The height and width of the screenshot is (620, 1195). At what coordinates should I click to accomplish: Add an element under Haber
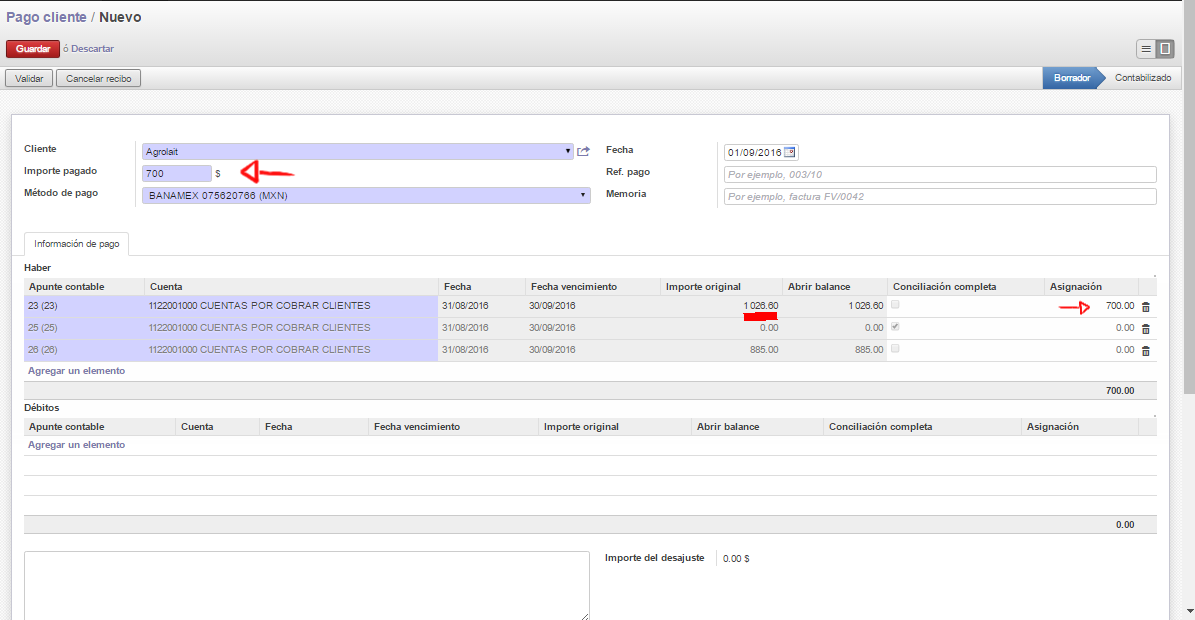[76, 371]
